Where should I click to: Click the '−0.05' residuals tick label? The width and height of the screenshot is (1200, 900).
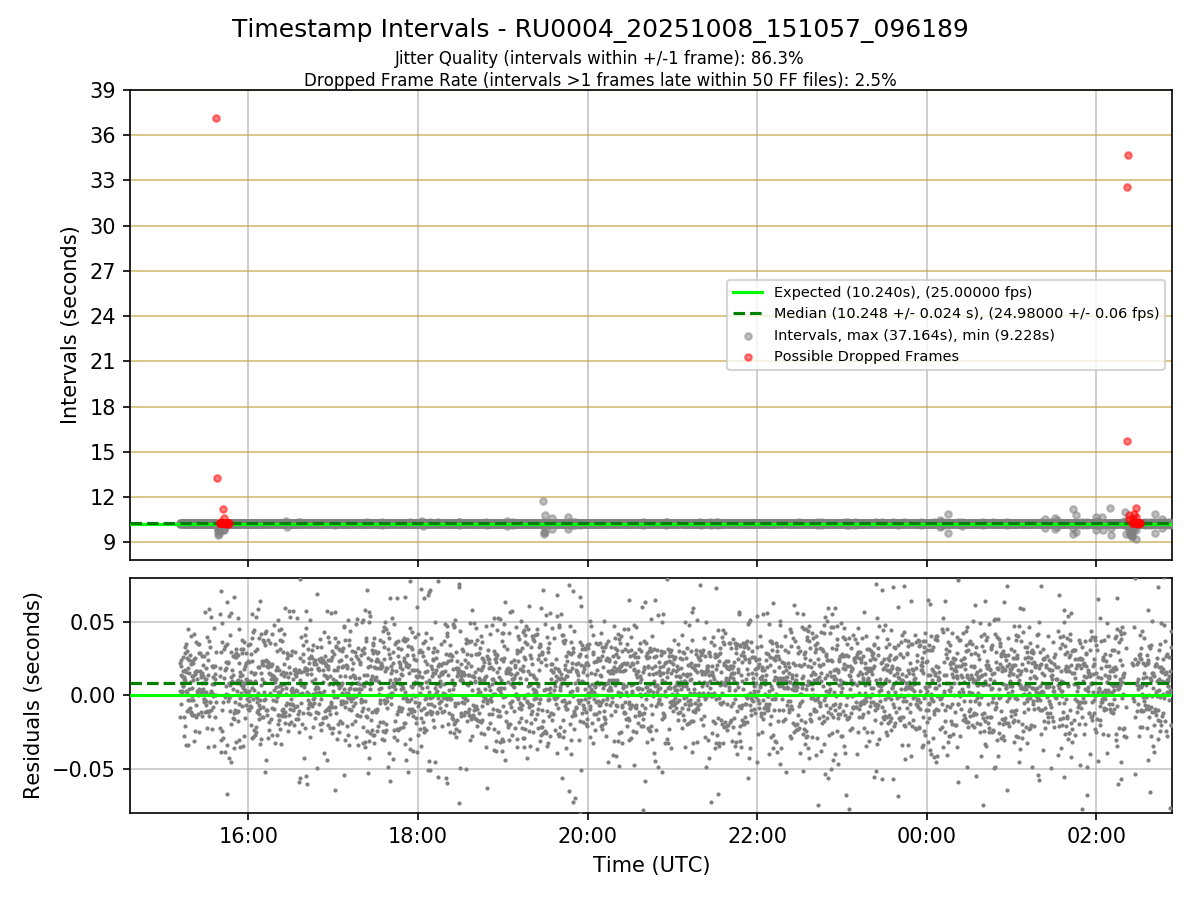click(x=86, y=769)
